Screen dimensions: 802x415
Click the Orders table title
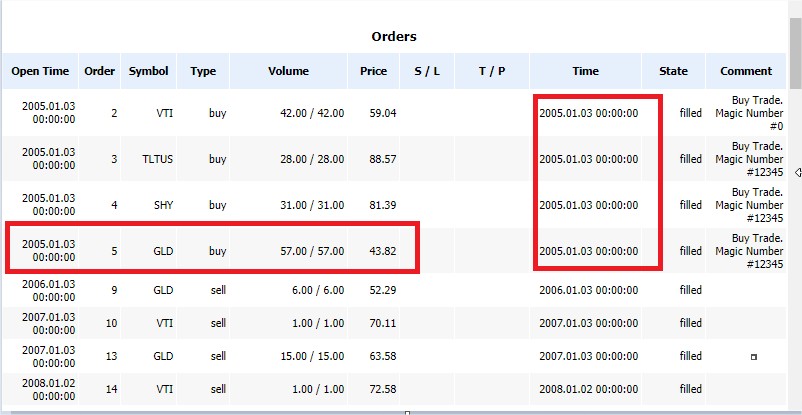point(394,36)
